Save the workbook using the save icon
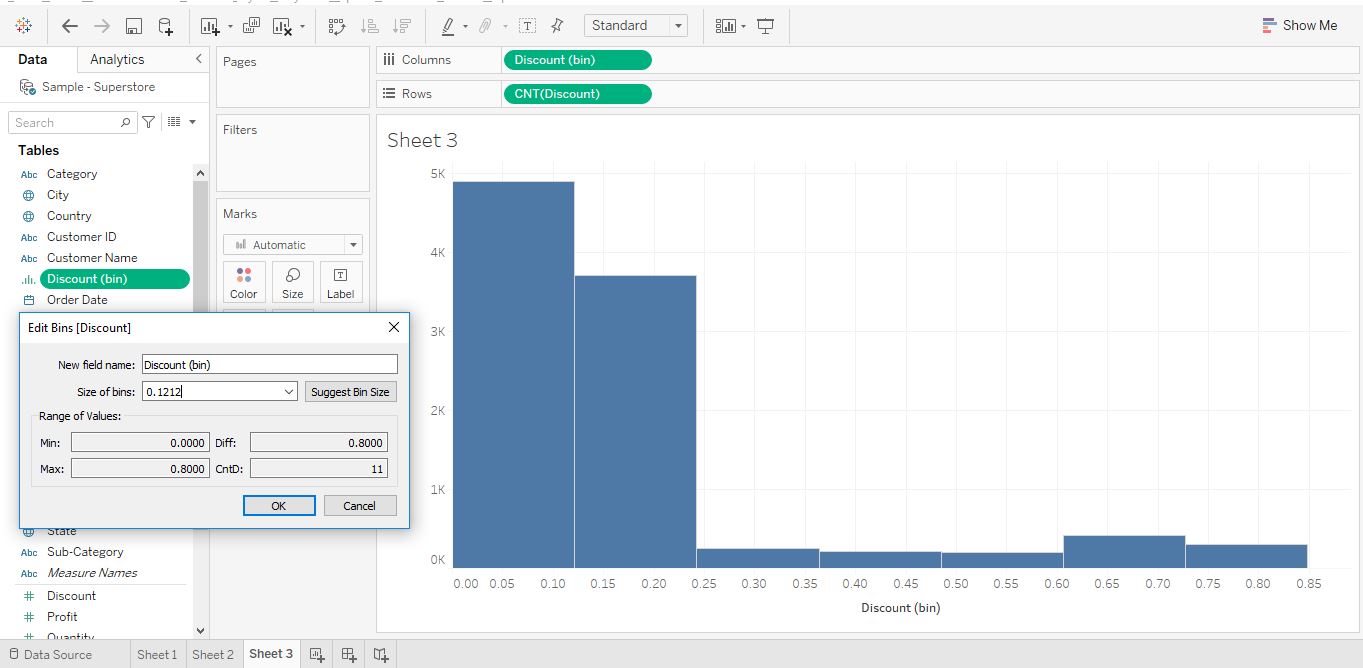 point(134,25)
